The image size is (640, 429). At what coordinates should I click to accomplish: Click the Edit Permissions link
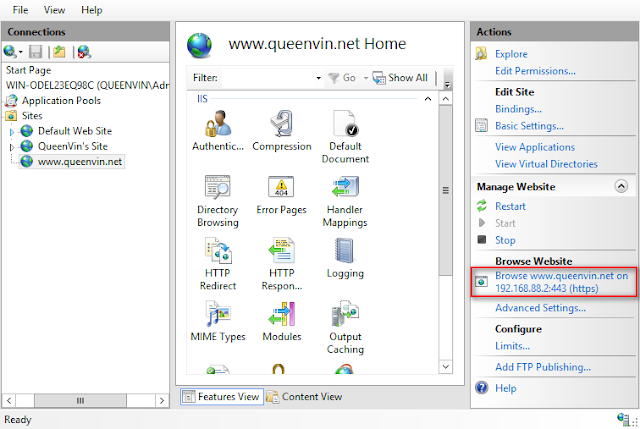point(535,71)
